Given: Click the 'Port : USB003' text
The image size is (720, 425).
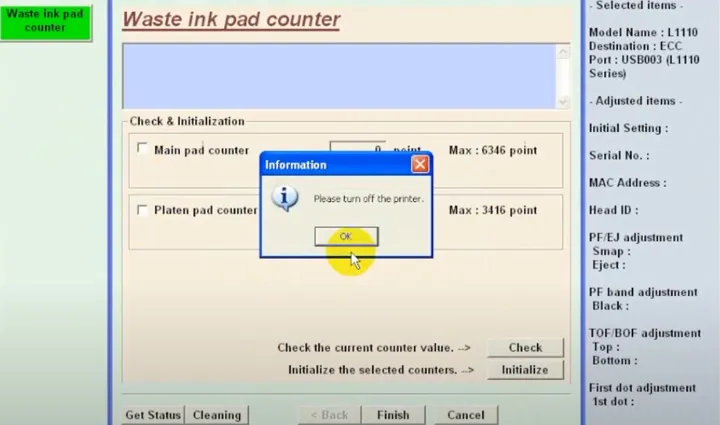Looking at the screenshot, I should pyautogui.click(x=625, y=60).
